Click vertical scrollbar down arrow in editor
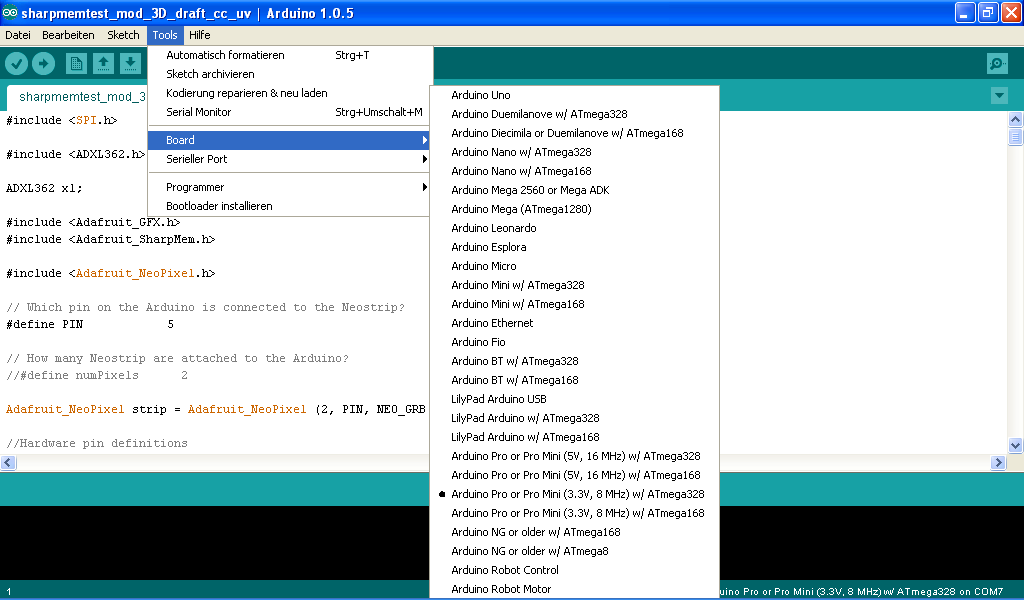 [x=1015, y=446]
